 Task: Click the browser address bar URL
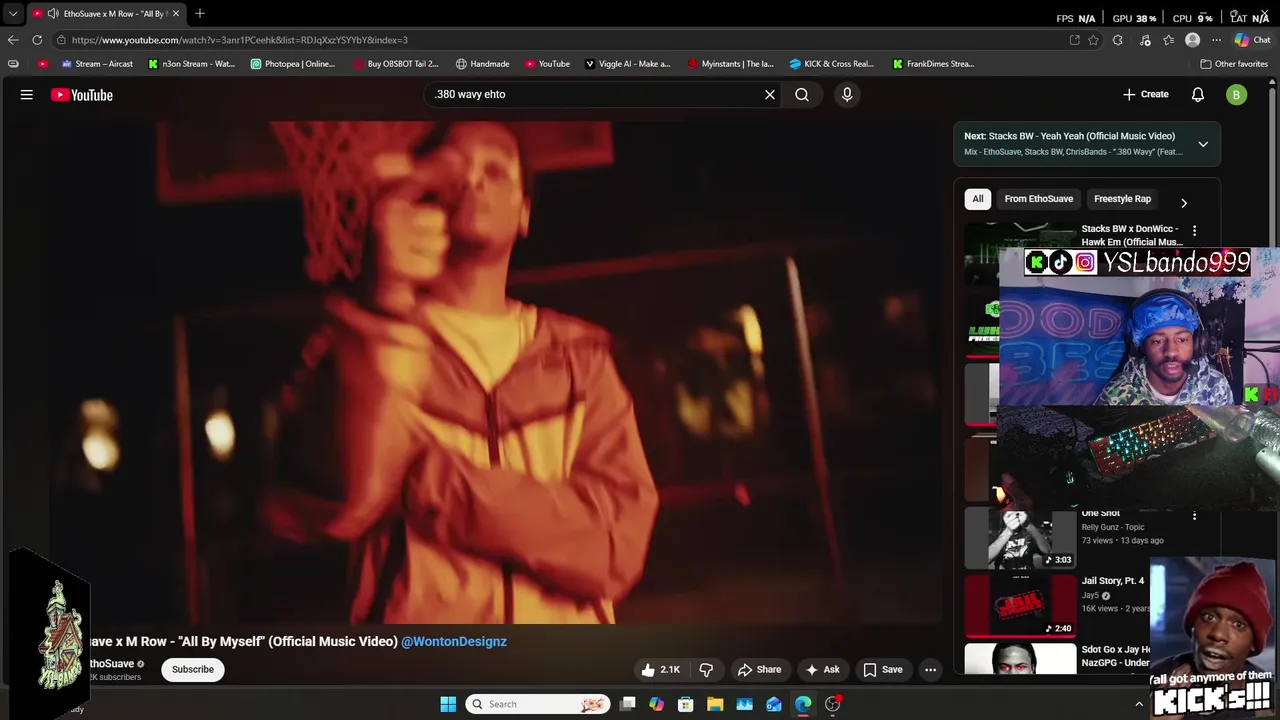tap(240, 40)
